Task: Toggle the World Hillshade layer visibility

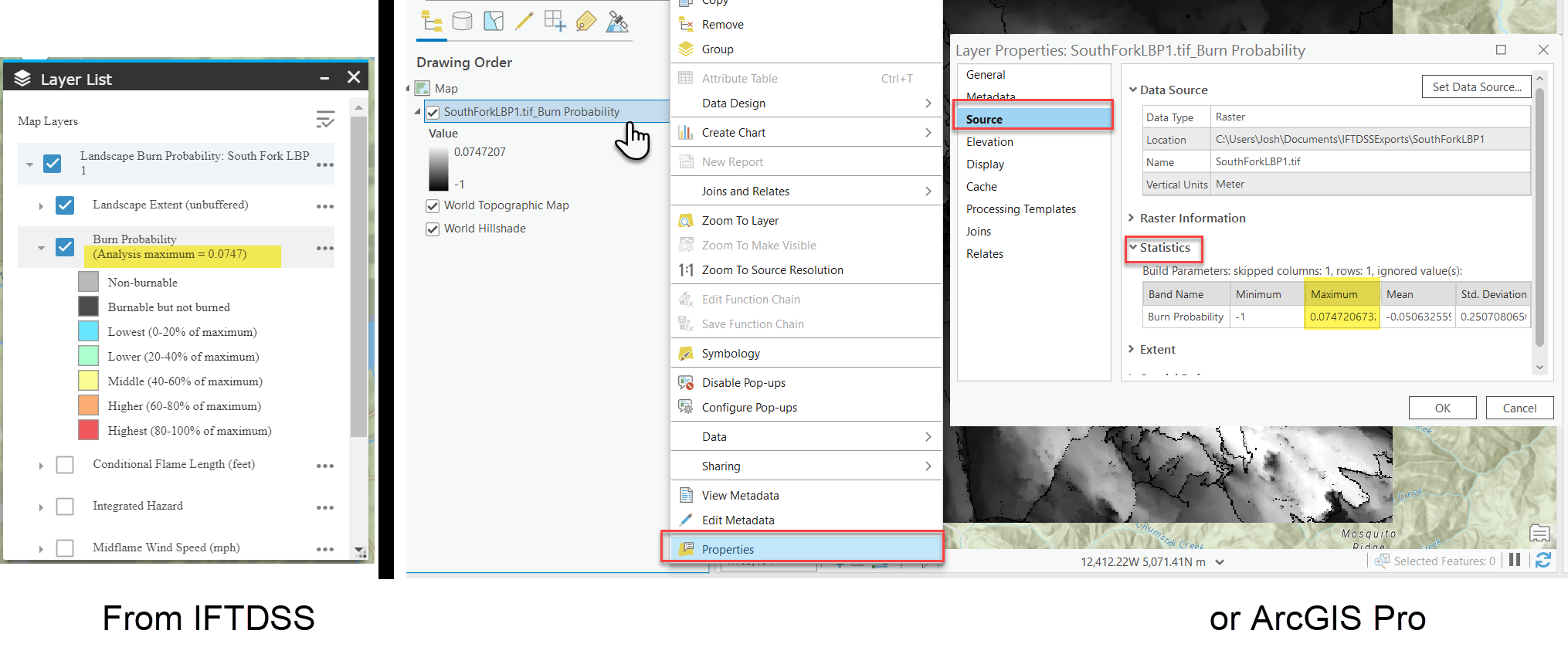Action: pos(433,229)
